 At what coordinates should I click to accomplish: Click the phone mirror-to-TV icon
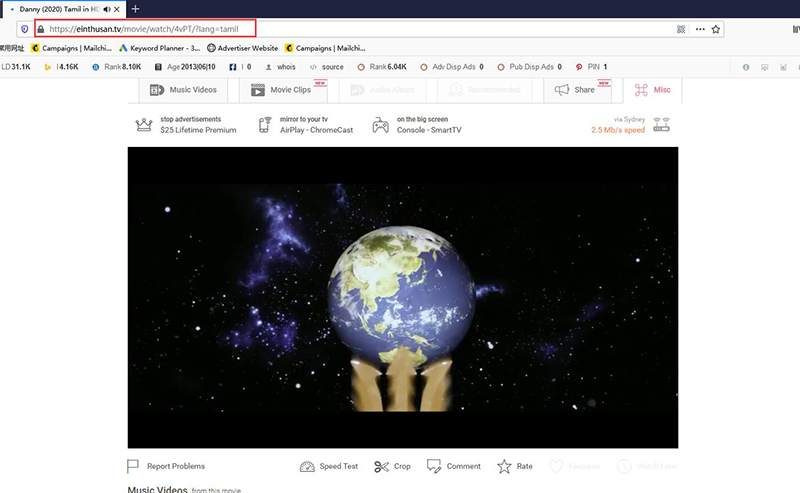coord(264,125)
